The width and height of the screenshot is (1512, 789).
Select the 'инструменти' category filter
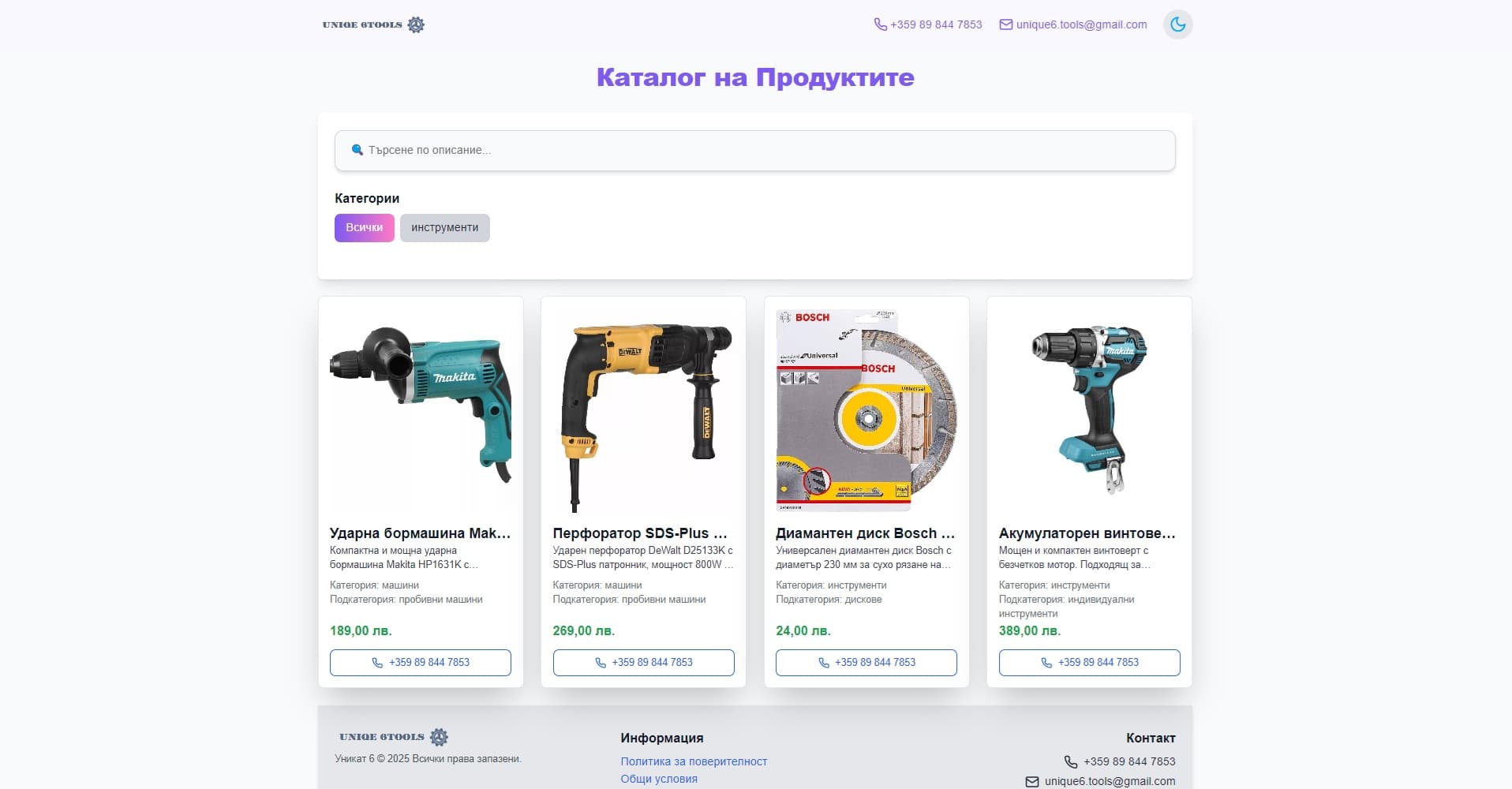(x=444, y=227)
